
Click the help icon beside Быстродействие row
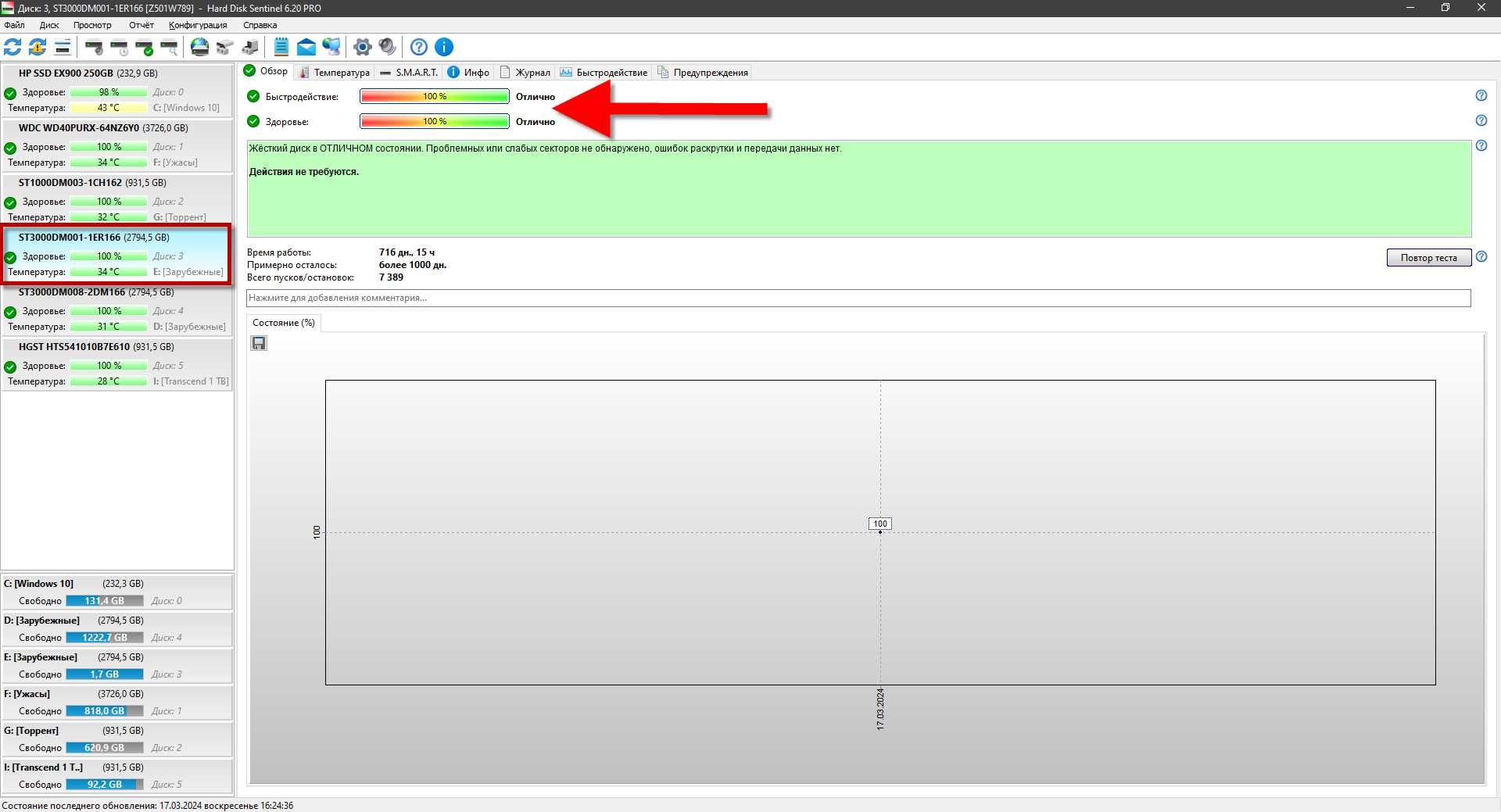click(1481, 95)
